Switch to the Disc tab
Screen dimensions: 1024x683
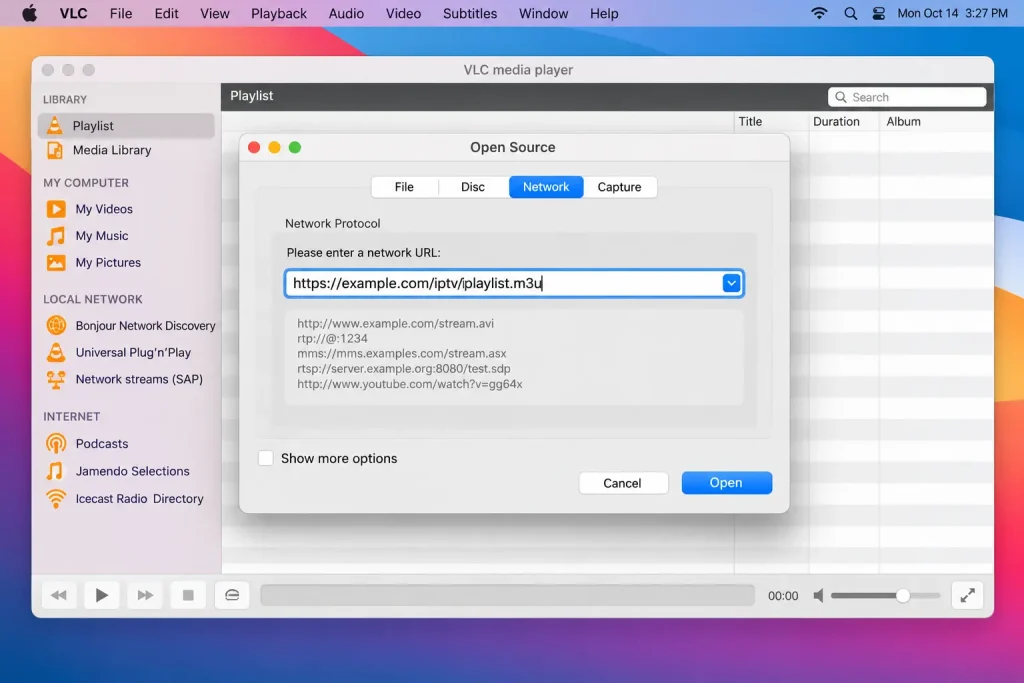coord(473,187)
